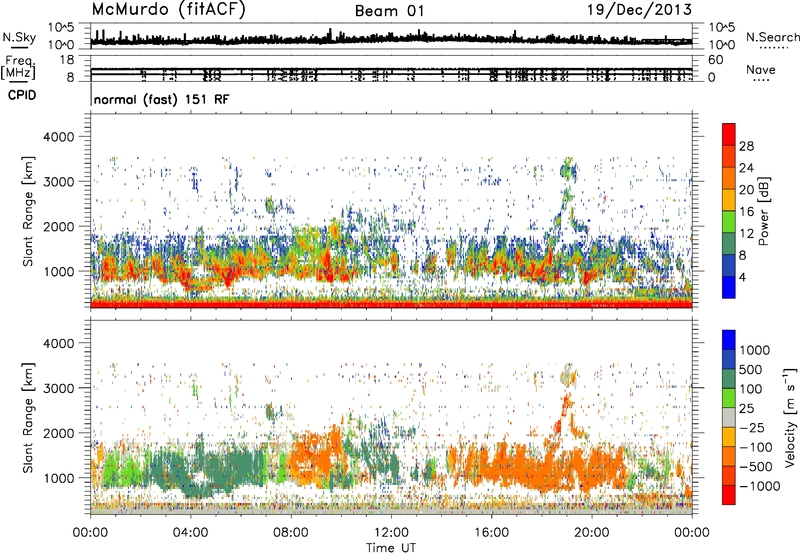Click the gray -25 to 25 velocity colorbar segment
This screenshot has height=554, width=800.
(x=729, y=417)
